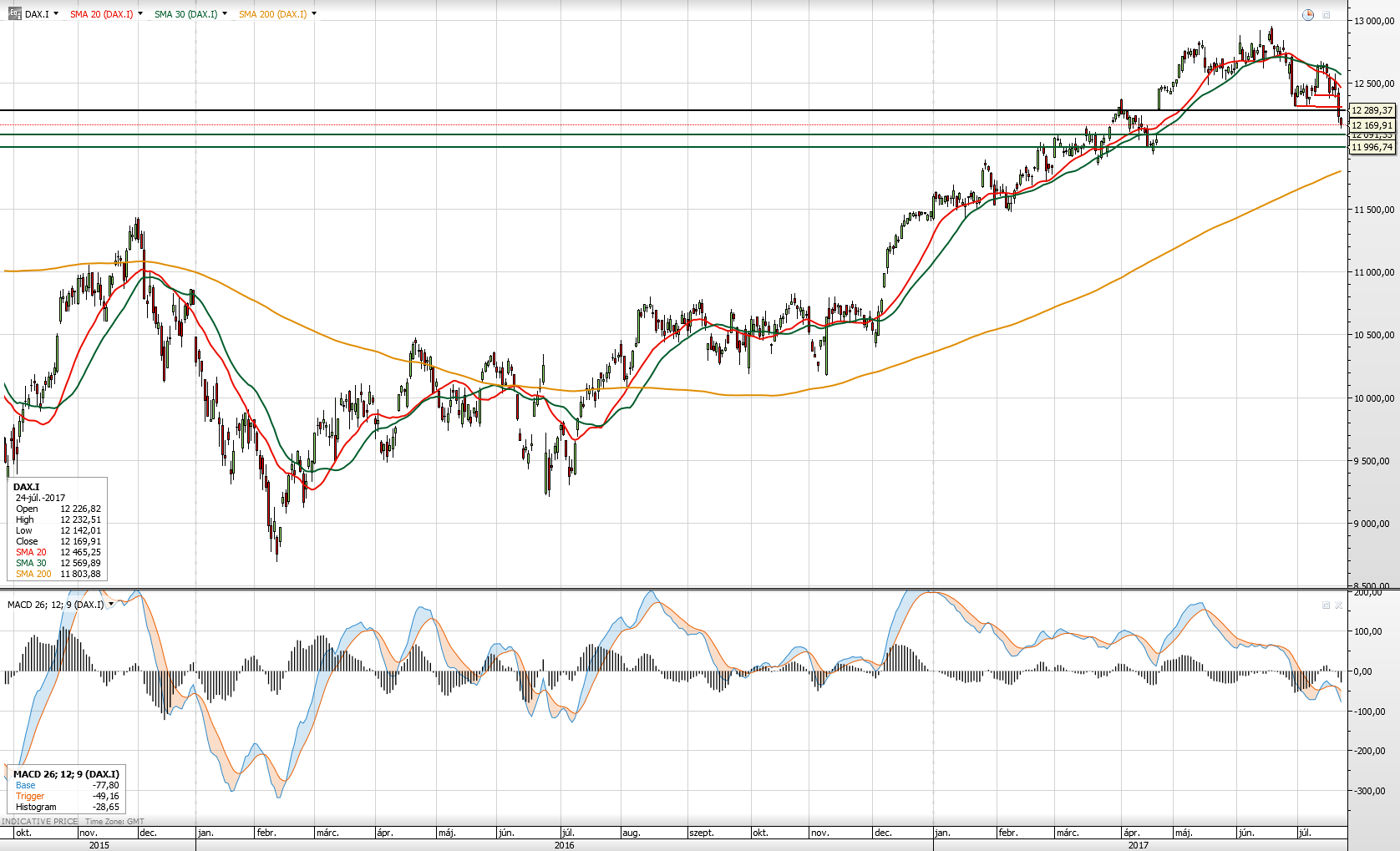
Task: Click the -300,00 MACD axis label
Action: 1369,791
